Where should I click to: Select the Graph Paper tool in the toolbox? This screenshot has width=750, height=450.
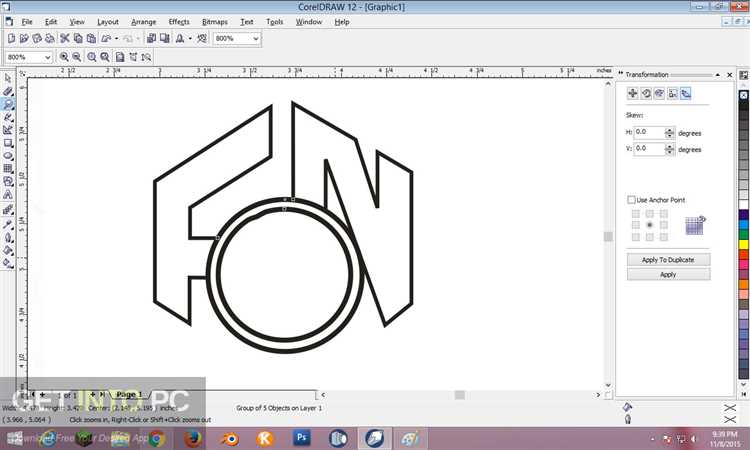tap(8, 168)
